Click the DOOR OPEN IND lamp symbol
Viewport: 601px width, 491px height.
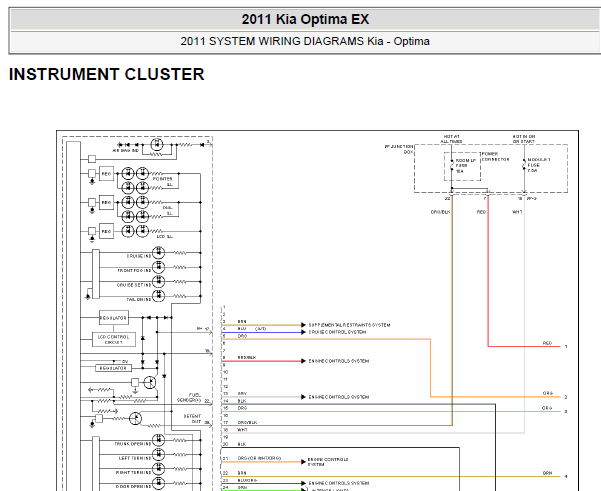click(x=158, y=483)
